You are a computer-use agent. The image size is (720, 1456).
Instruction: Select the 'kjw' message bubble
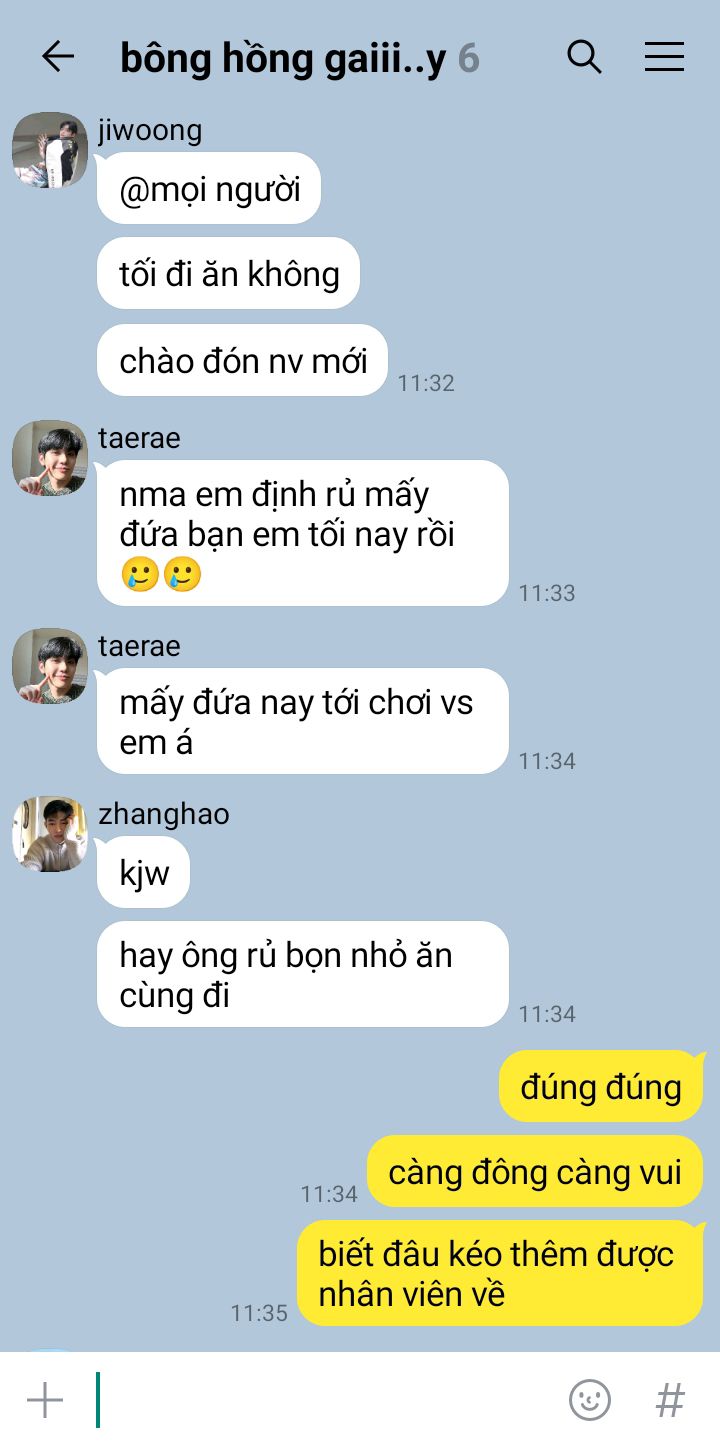[143, 872]
